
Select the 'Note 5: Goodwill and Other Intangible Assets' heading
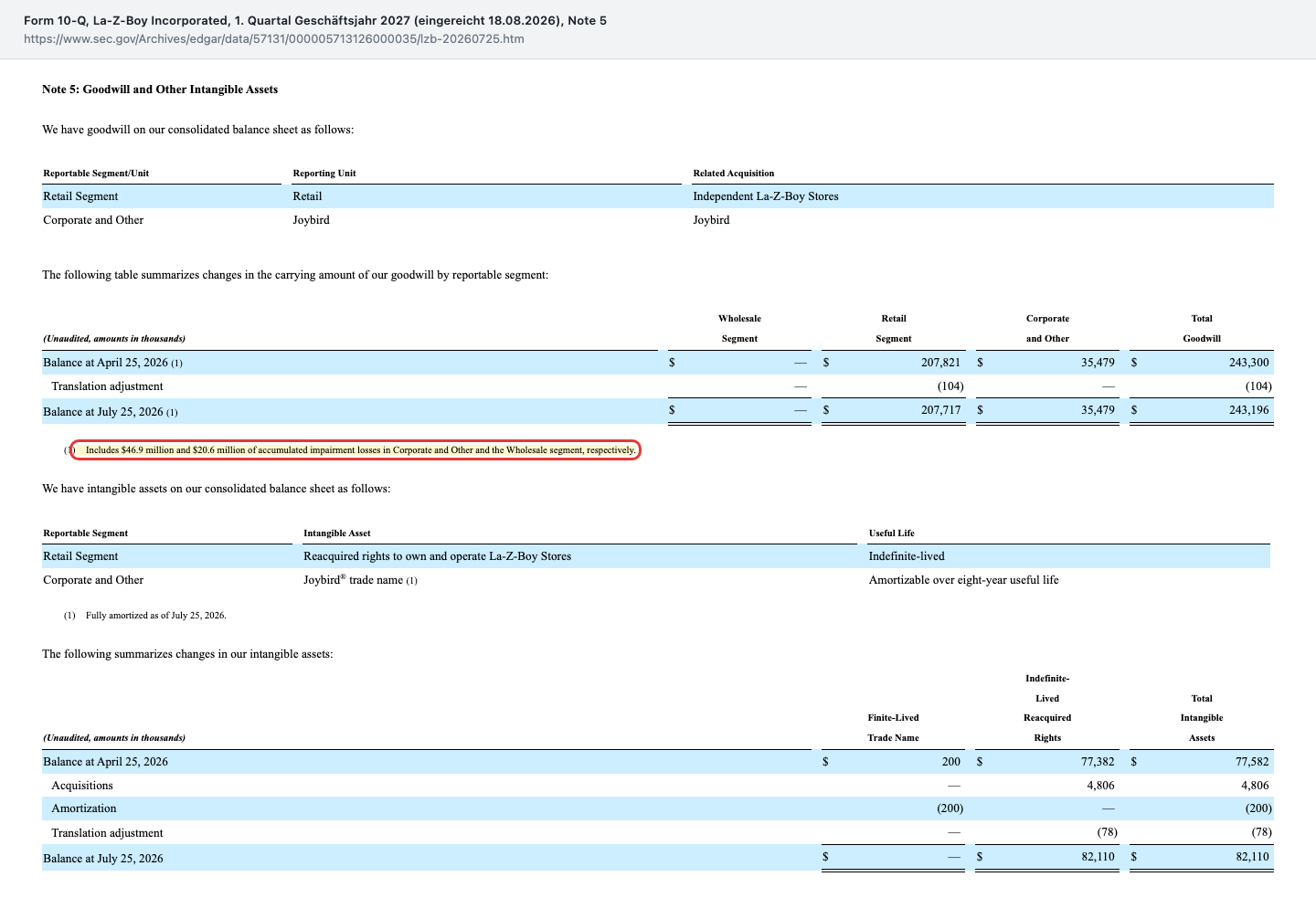coord(160,90)
